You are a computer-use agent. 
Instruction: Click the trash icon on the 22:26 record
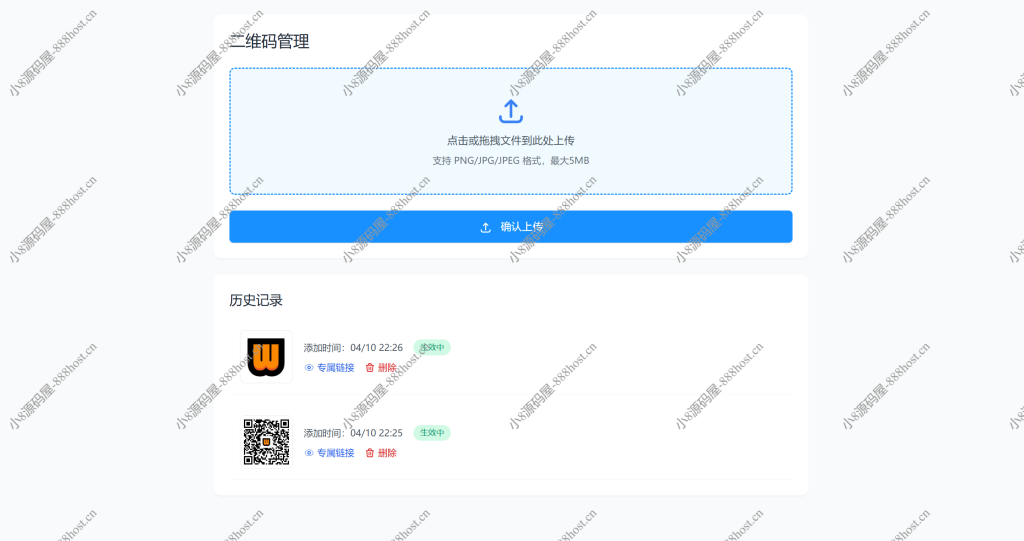click(x=370, y=368)
